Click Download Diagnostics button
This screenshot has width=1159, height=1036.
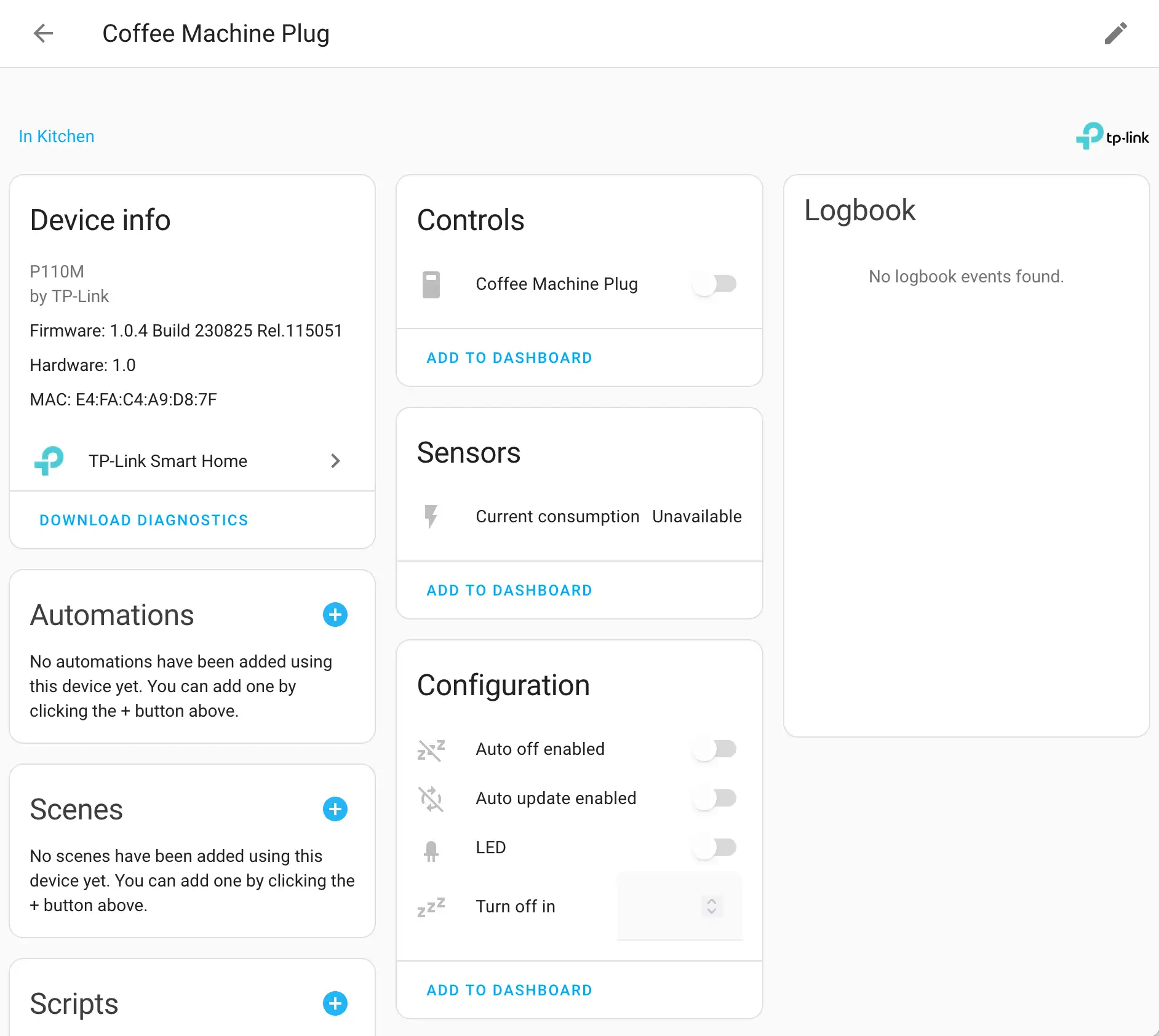[x=144, y=520]
